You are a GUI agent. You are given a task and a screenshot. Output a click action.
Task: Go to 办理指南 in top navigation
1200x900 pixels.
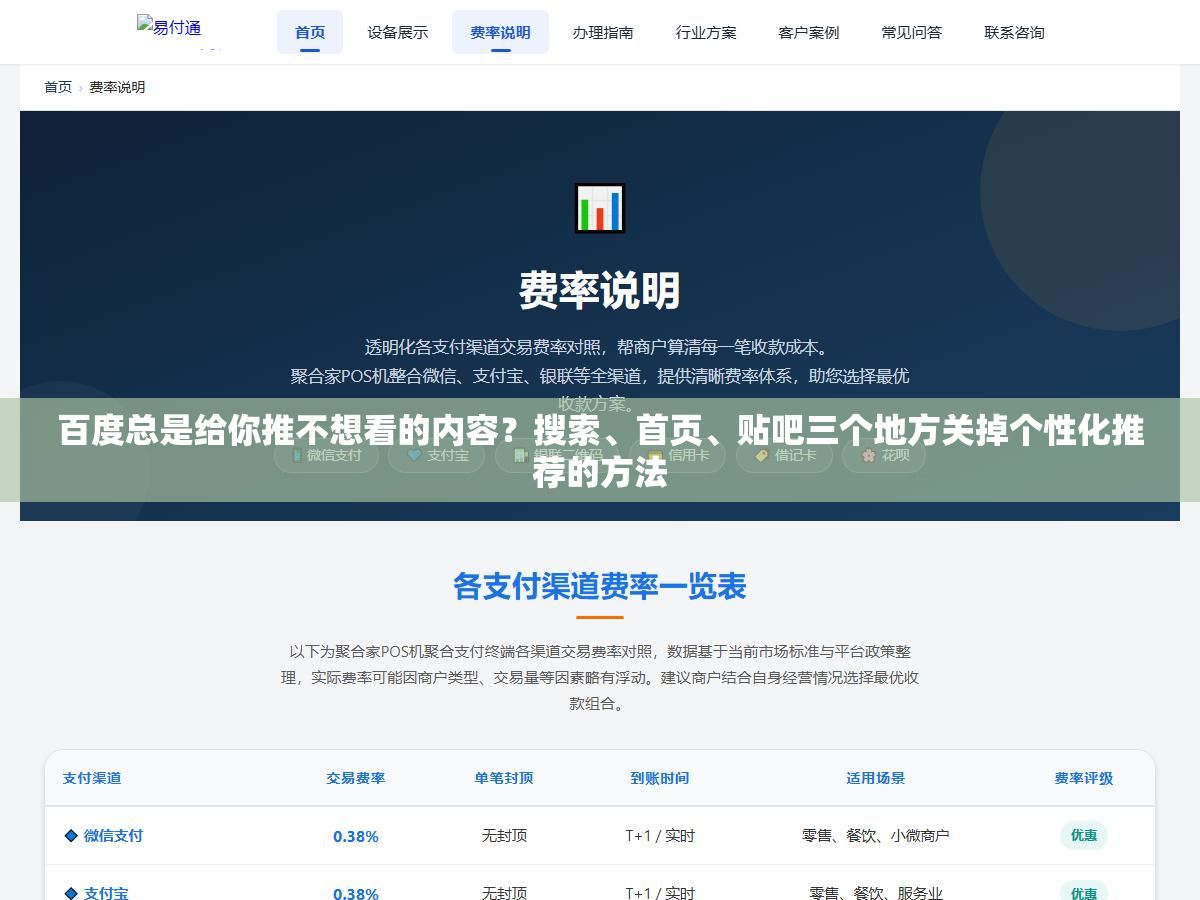(603, 32)
